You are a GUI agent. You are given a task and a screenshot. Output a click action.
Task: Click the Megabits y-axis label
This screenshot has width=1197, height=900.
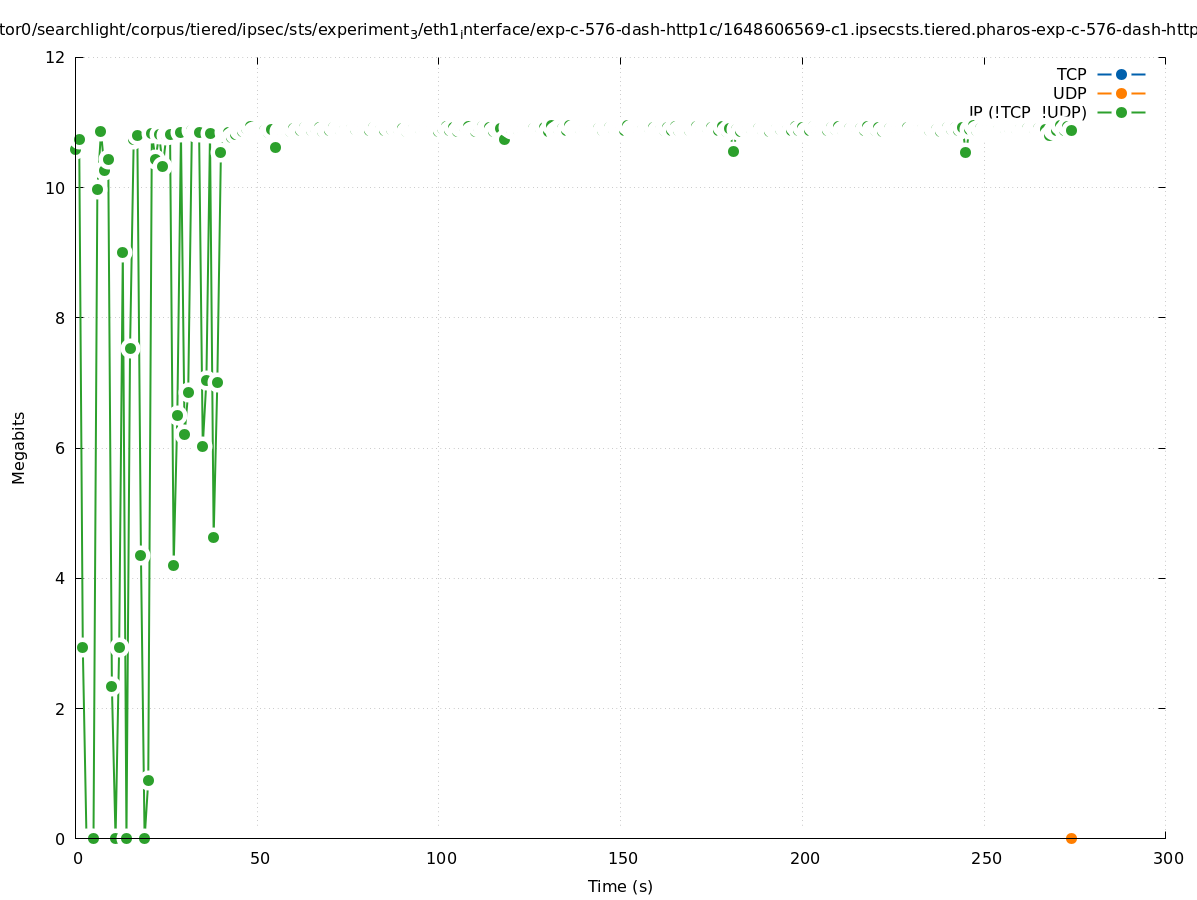tap(19, 447)
